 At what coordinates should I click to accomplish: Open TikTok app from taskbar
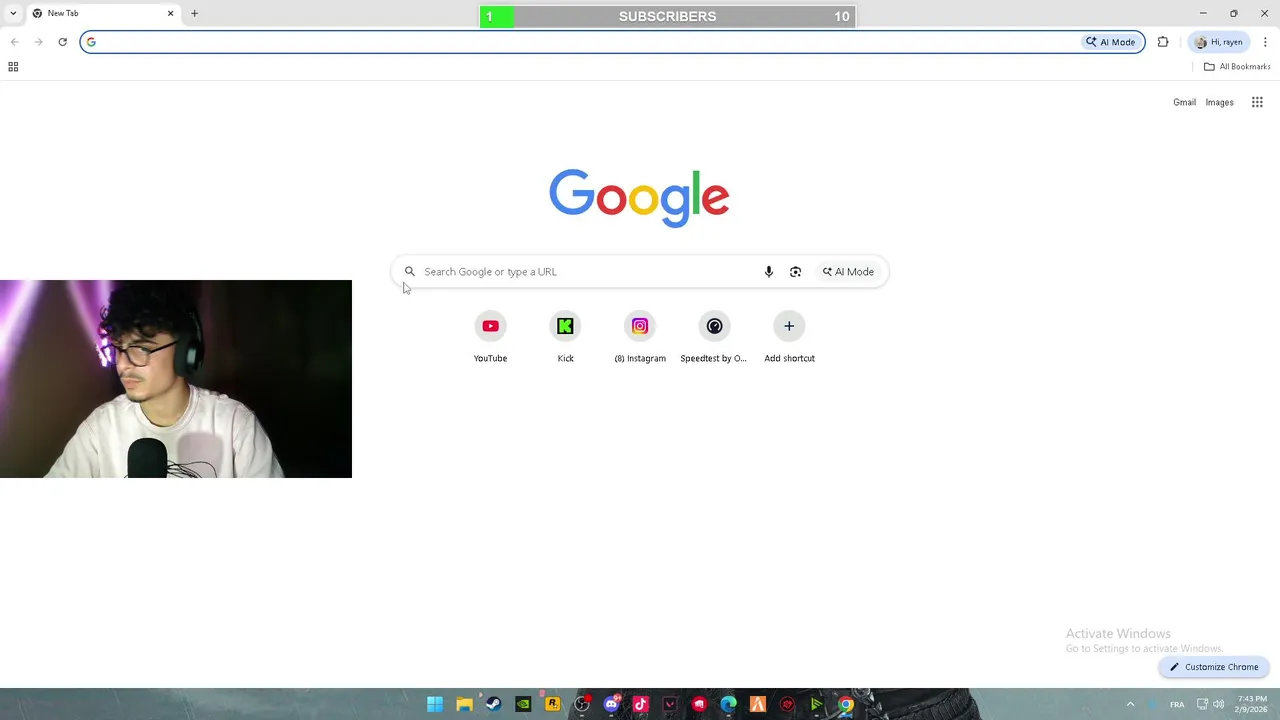click(x=641, y=704)
